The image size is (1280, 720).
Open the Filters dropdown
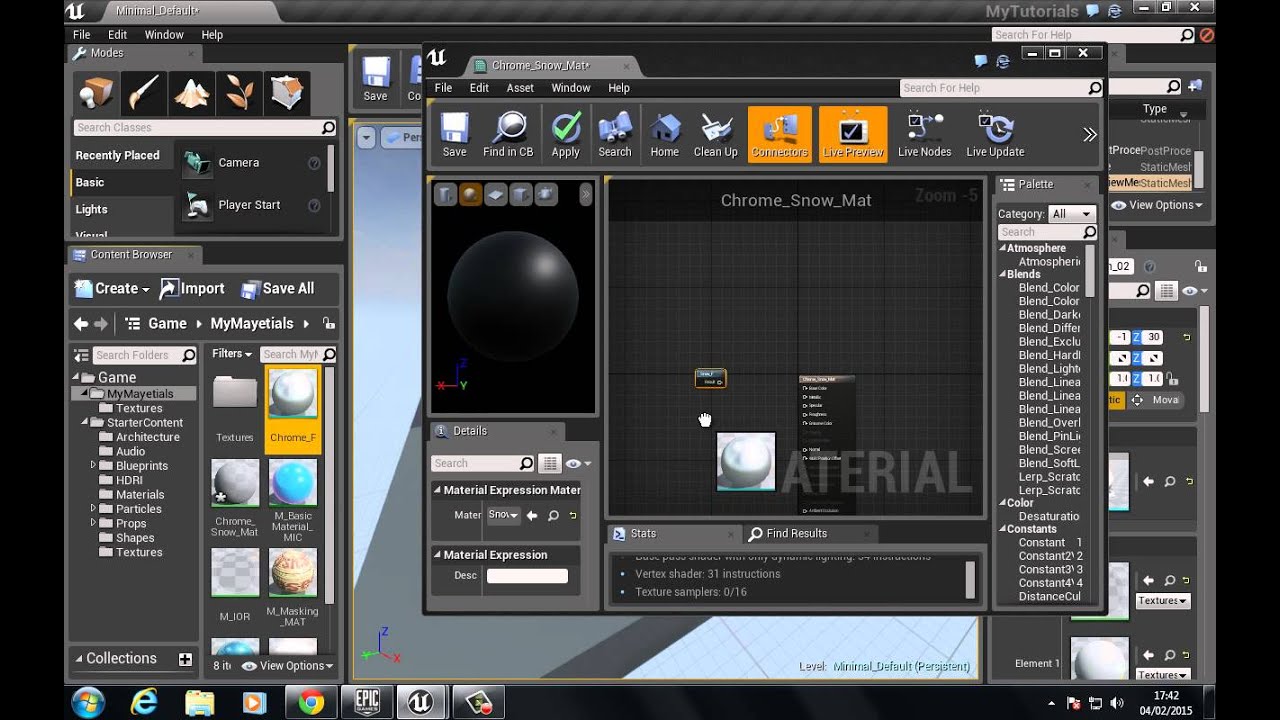[232, 354]
